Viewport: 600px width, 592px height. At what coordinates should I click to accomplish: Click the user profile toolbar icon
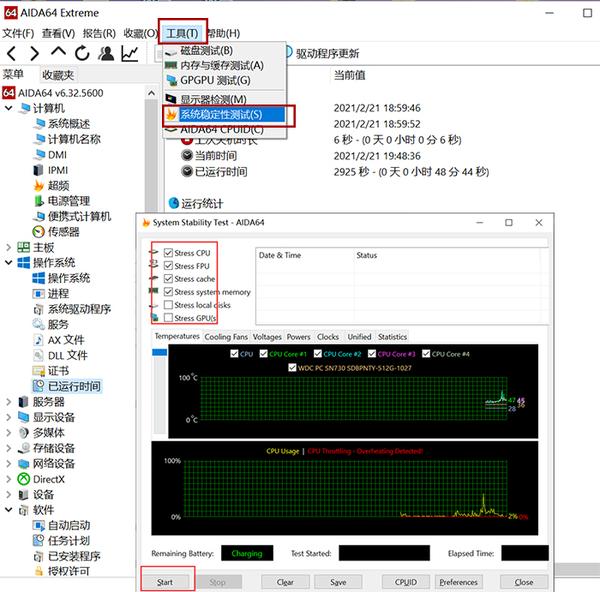coord(106,53)
